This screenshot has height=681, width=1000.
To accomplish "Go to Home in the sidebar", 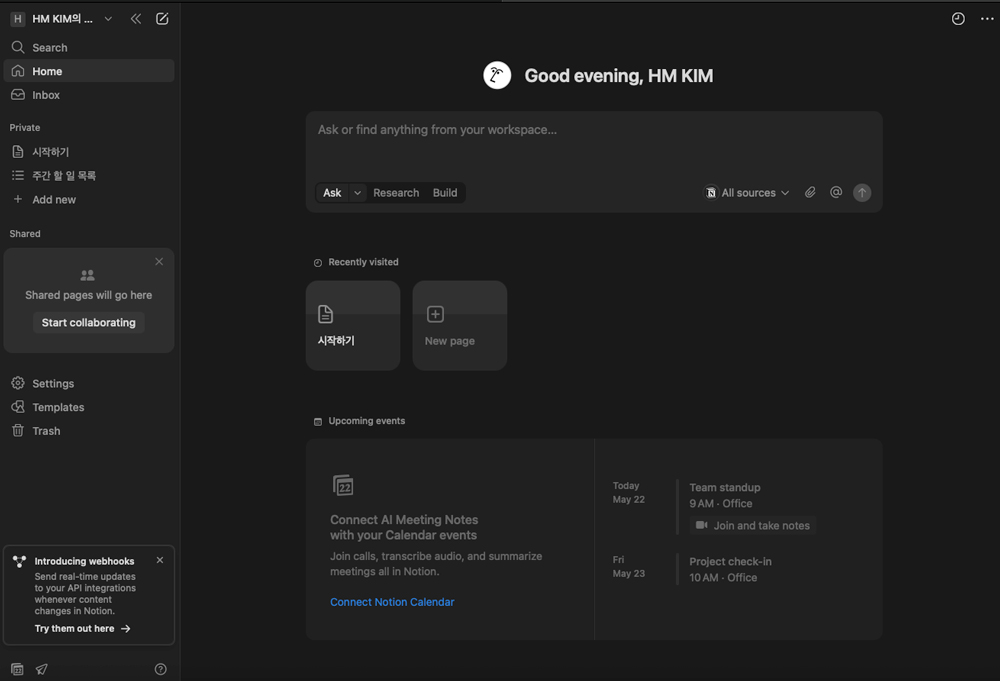I will (x=89, y=71).
